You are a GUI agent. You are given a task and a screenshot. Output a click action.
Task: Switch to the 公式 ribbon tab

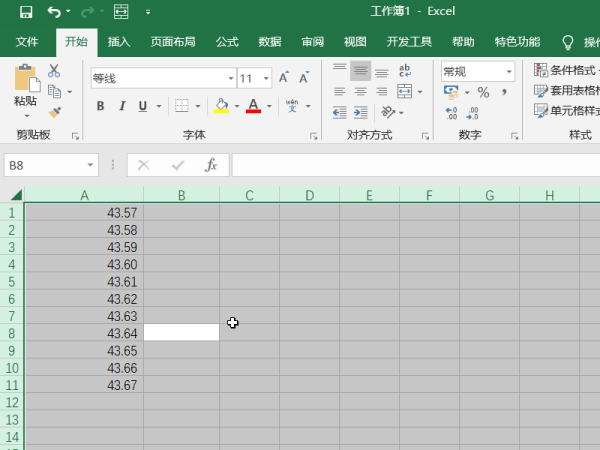pyautogui.click(x=227, y=42)
